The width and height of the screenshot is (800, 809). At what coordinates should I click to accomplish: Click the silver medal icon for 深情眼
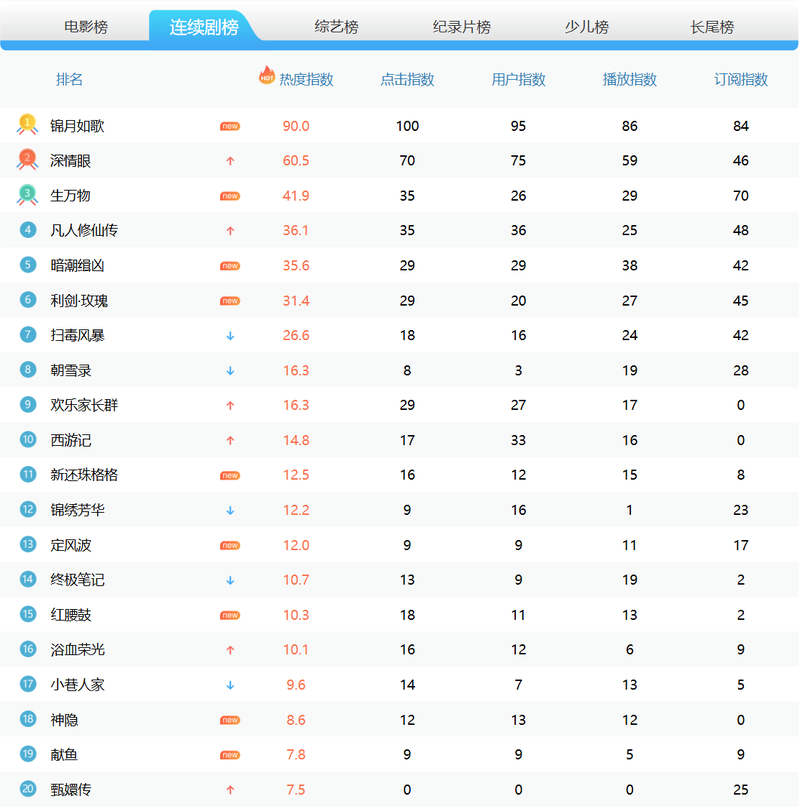[x=27, y=159]
